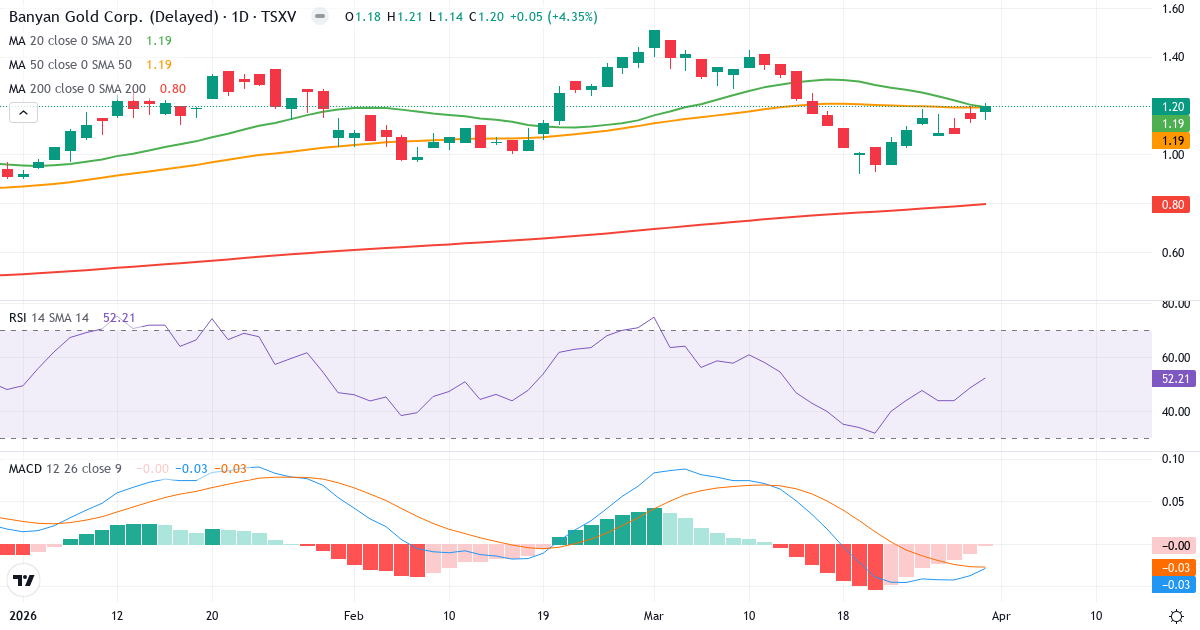Click the Mar label on the time axis
The image size is (1200, 630).
653,617
